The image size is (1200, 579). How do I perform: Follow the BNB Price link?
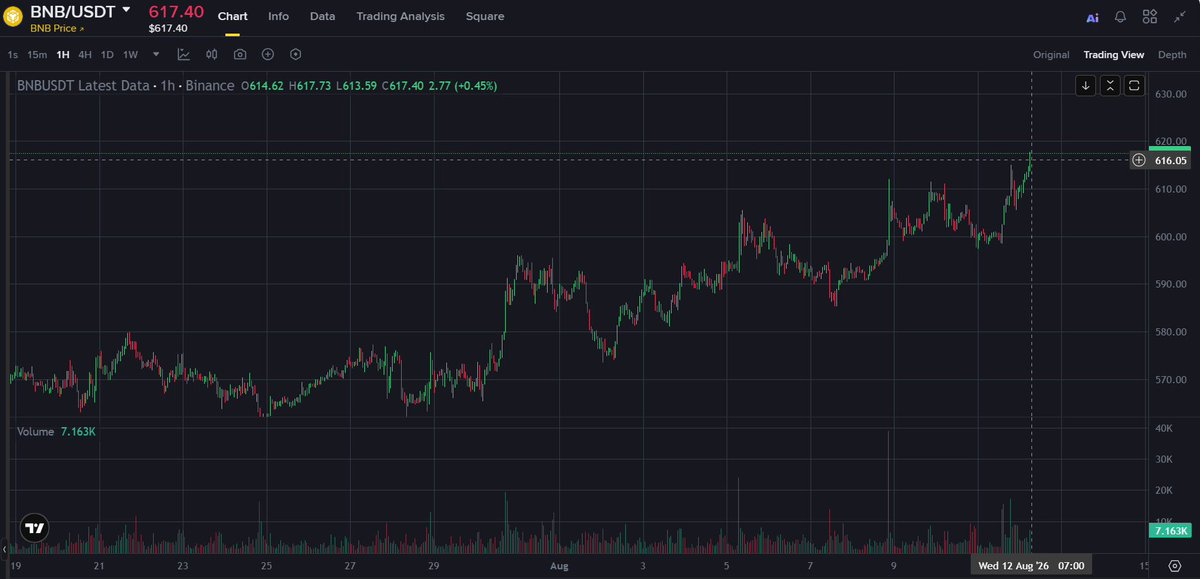click(56, 29)
